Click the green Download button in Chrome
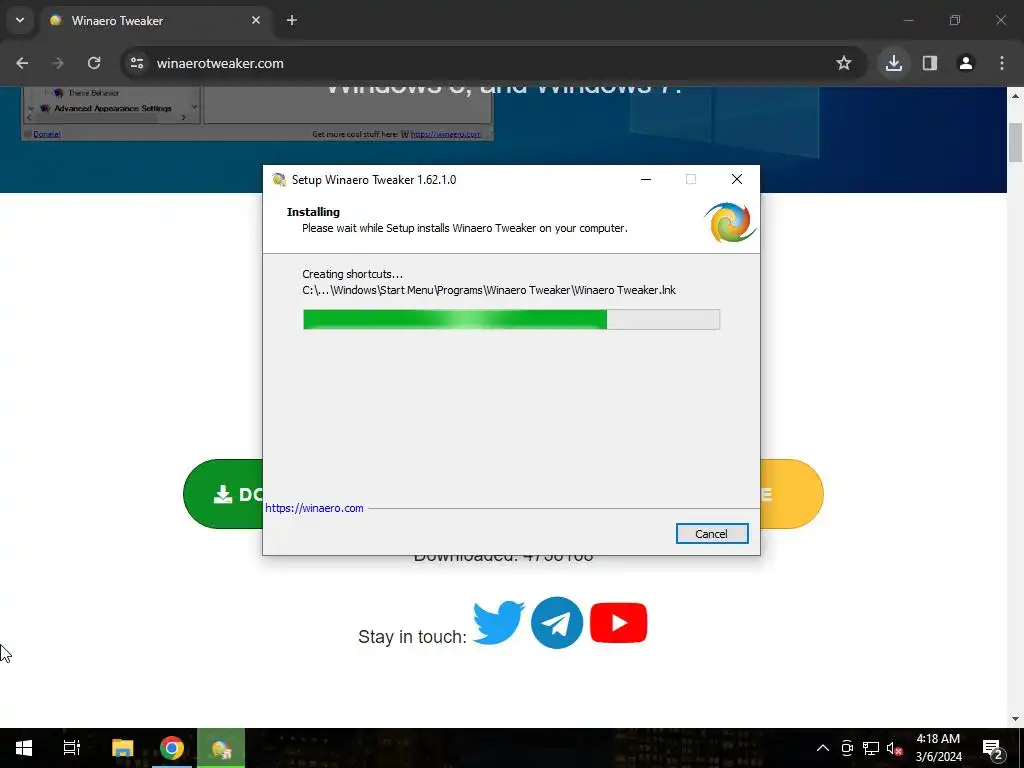 point(223,494)
